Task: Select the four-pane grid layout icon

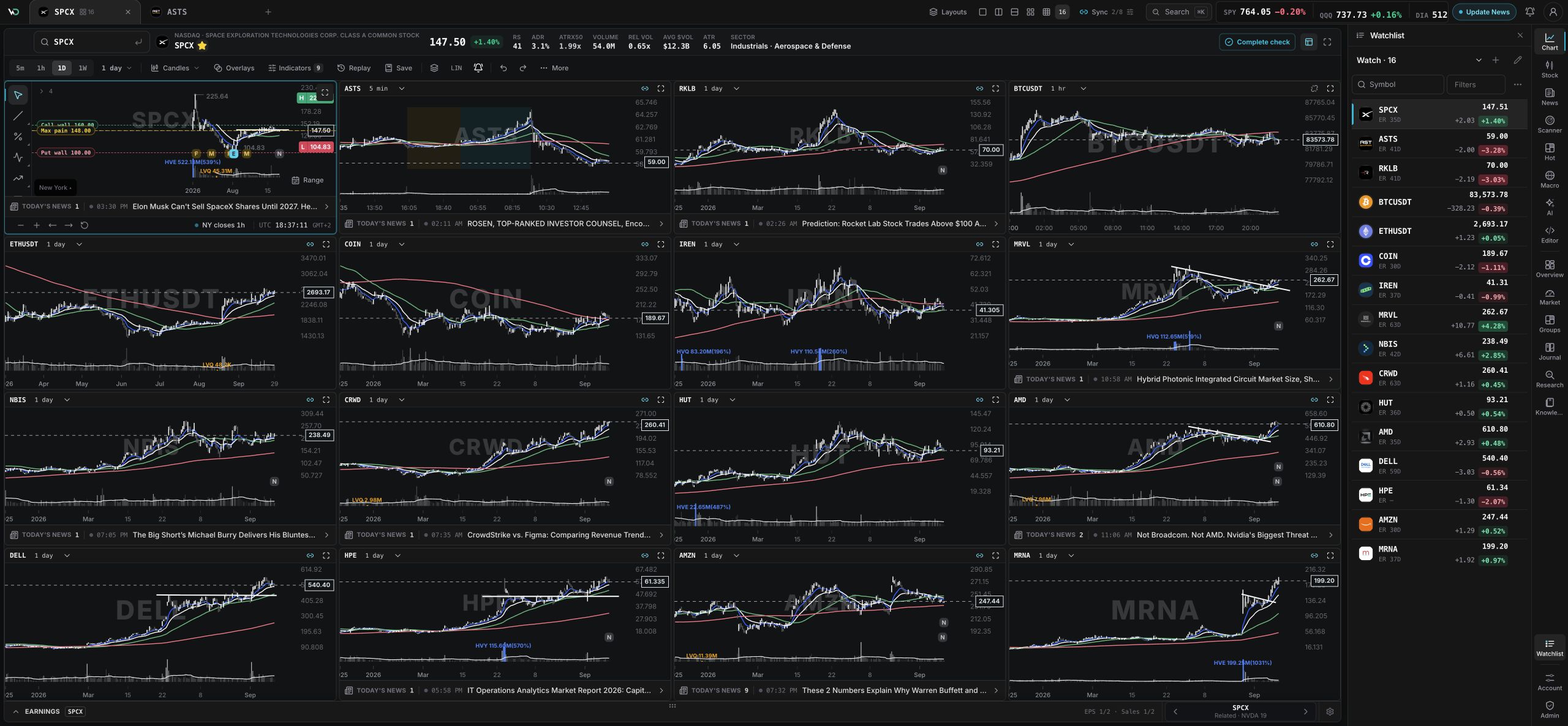Action: click(1030, 12)
